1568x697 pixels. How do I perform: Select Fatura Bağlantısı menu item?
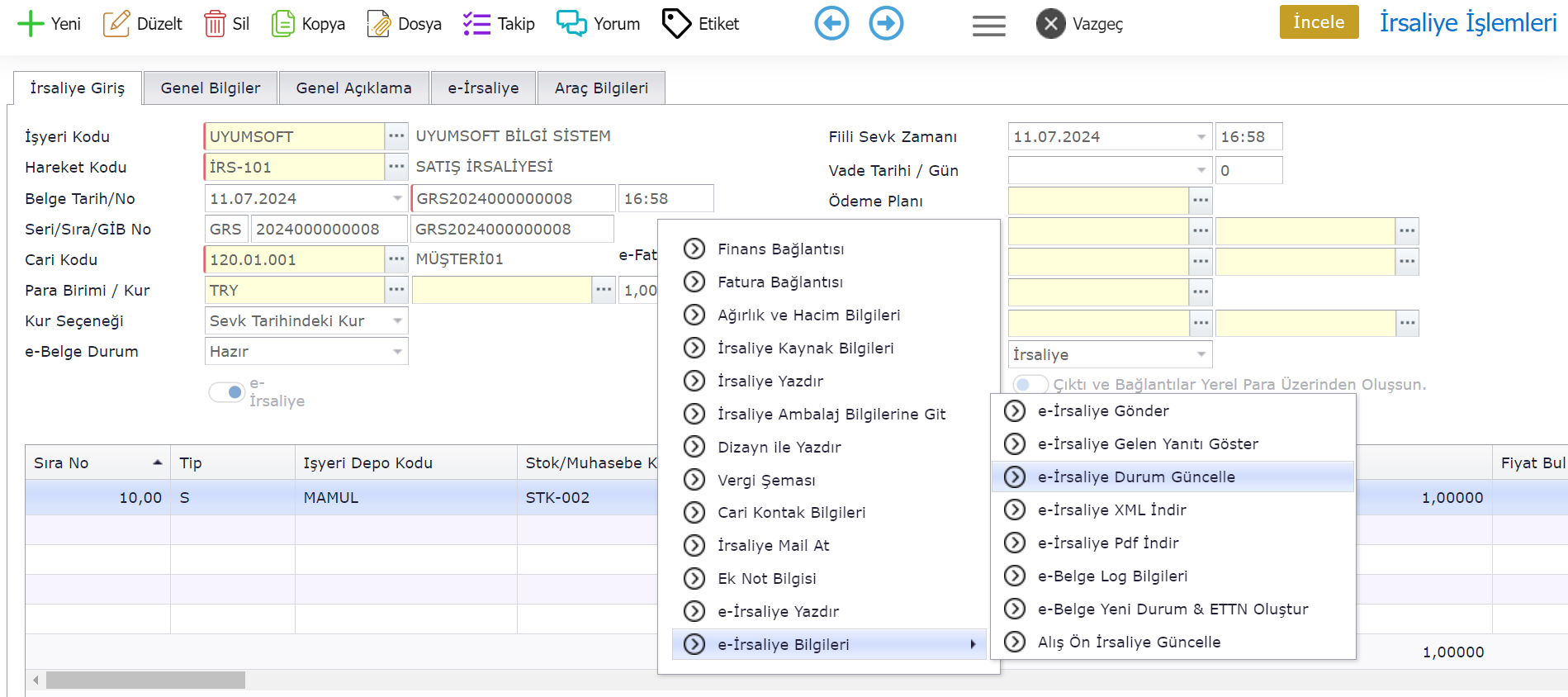click(x=829, y=282)
